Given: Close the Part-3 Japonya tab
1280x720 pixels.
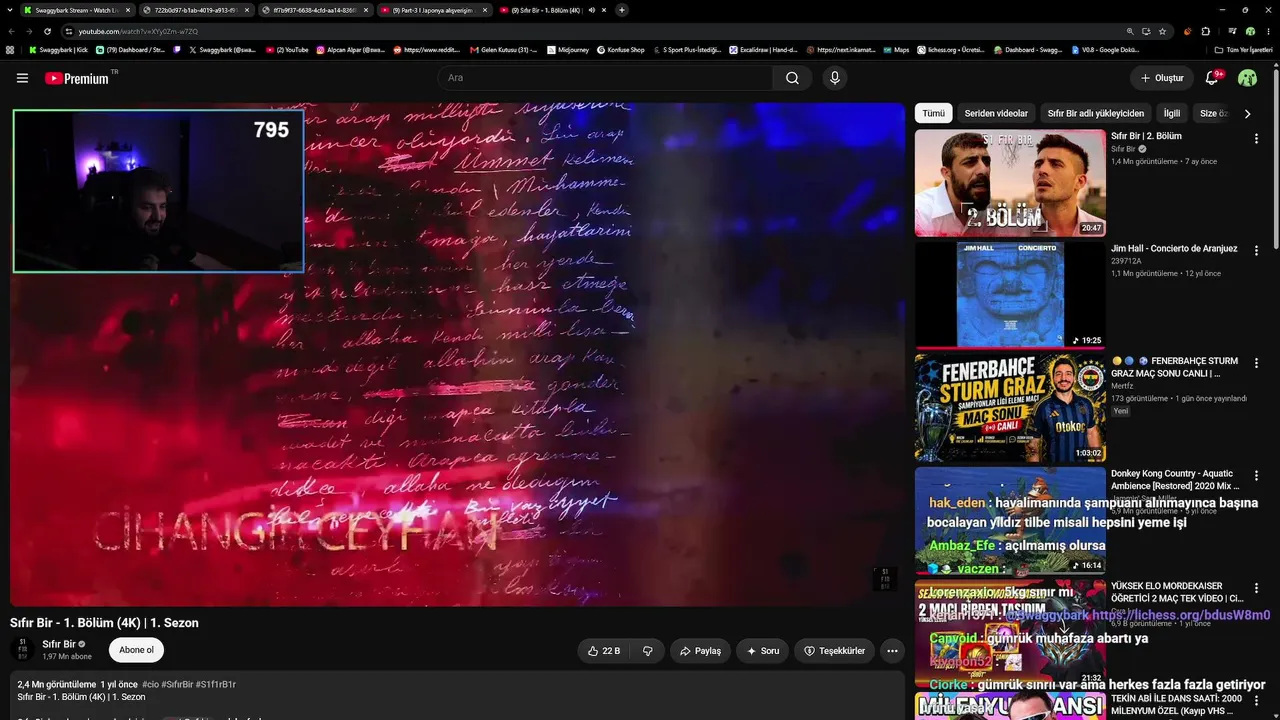Looking at the screenshot, I should pyautogui.click(x=485, y=10).
